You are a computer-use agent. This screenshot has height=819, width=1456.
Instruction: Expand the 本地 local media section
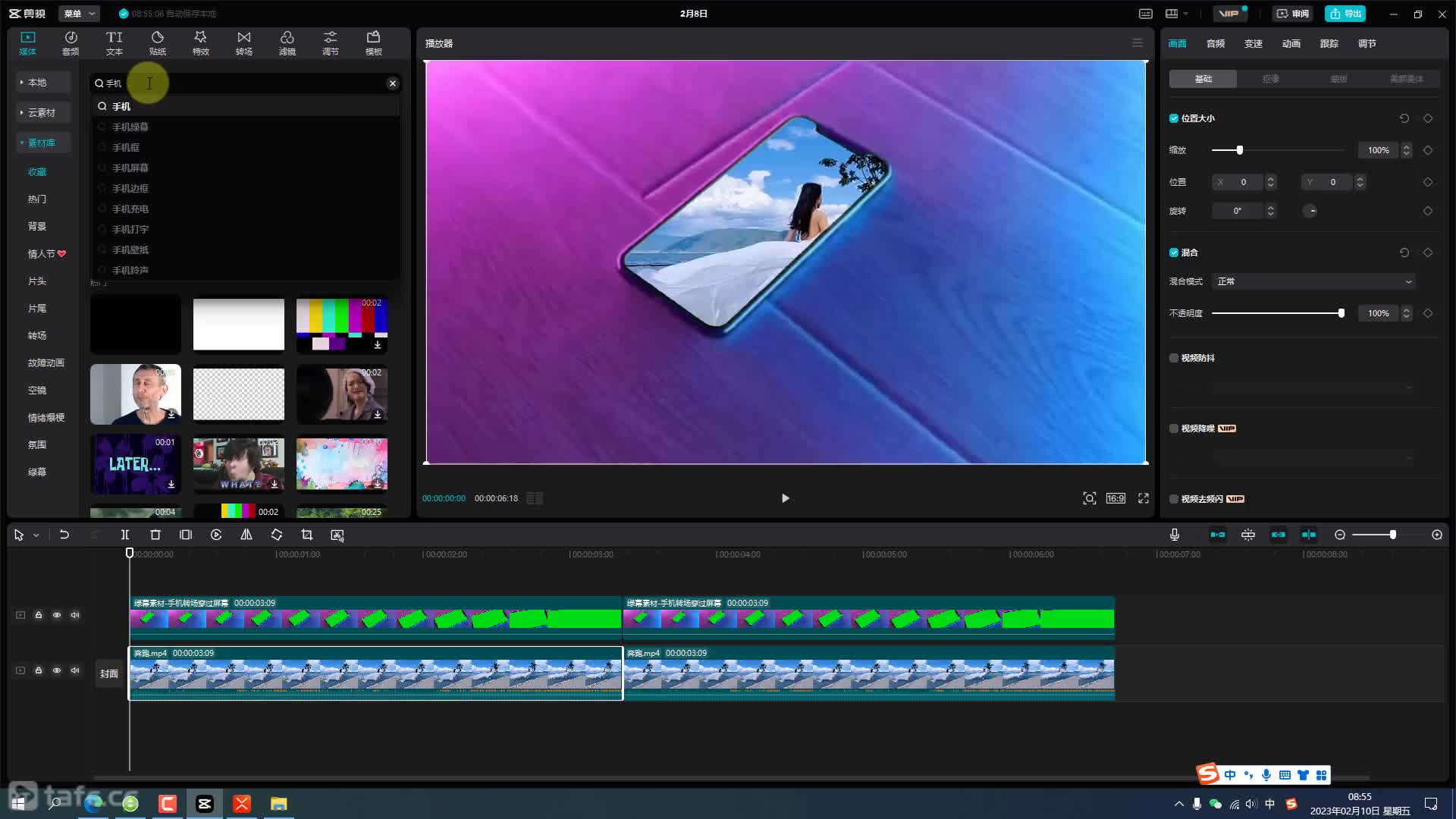(x=43, y=82)
